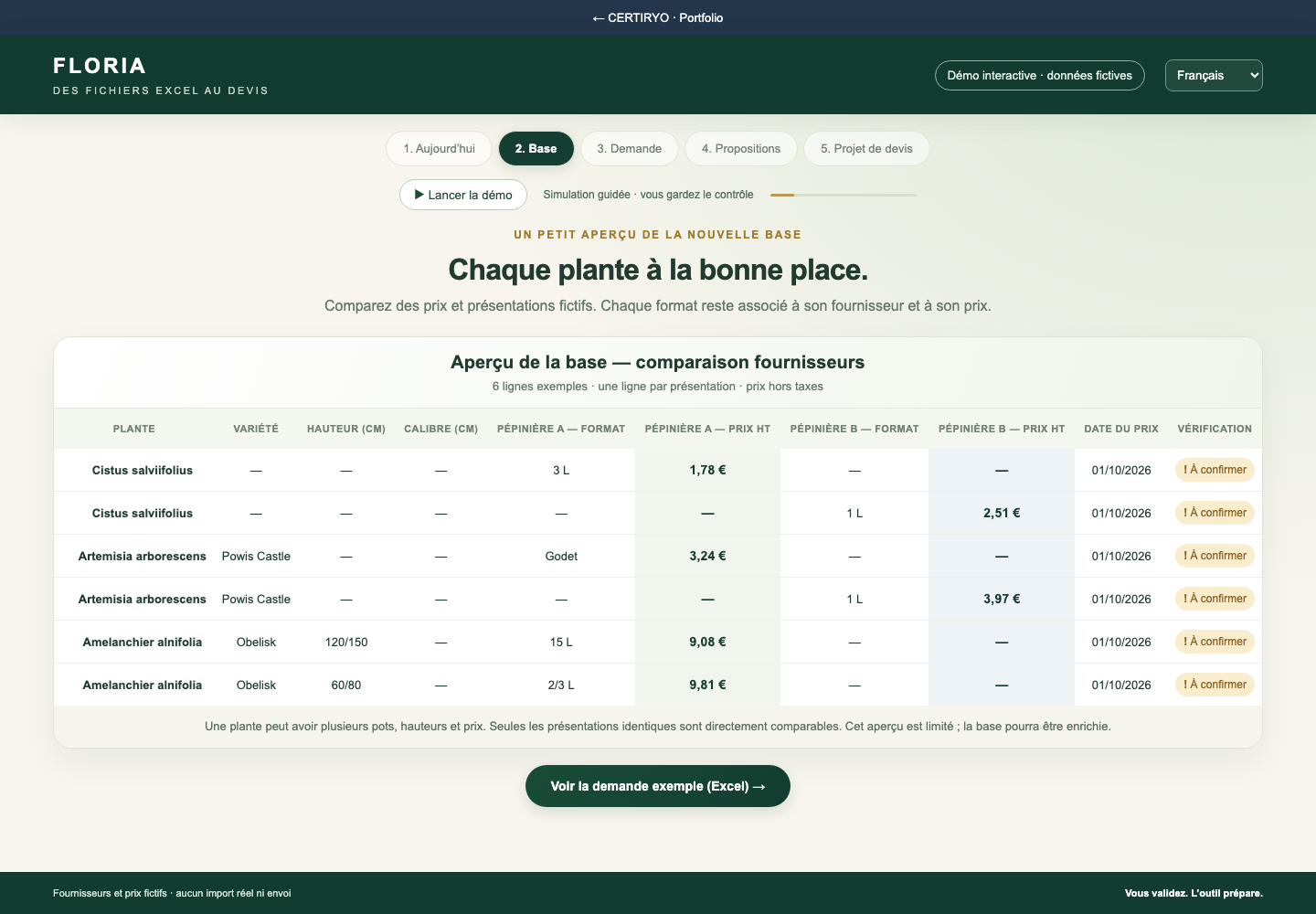This screenshot has width=1316, height=914.
Task: Click À confirmer badge for the 2/3 L row
Action: click(x=1215, y=685)
